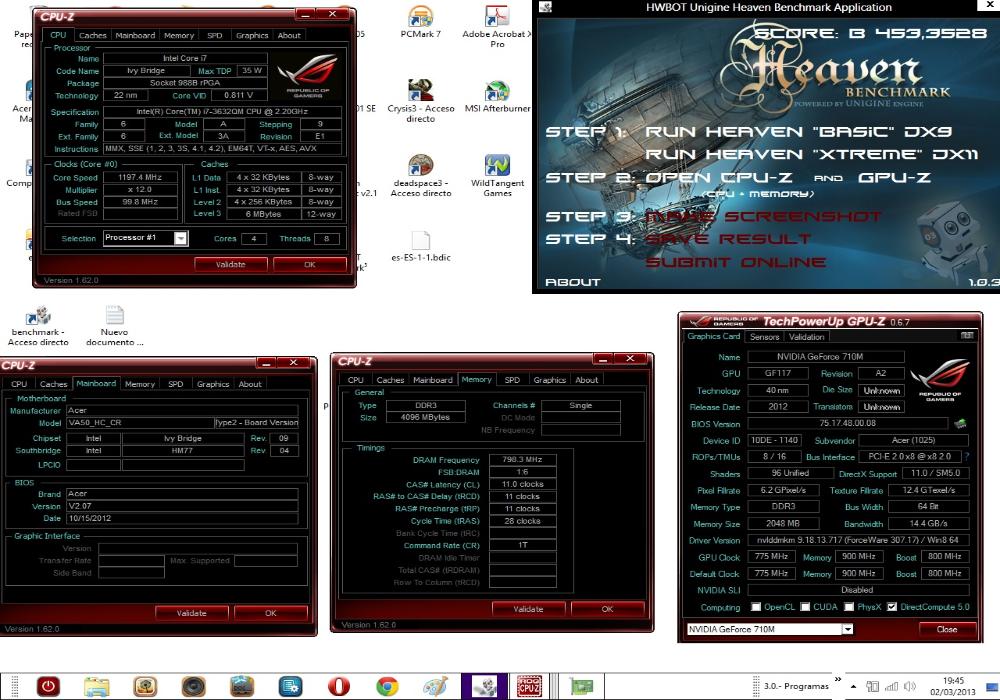Open the Crysis3 shortcut on the desktop
Viewport: 1000px width, 700px height.
click(x=420, y=101)
